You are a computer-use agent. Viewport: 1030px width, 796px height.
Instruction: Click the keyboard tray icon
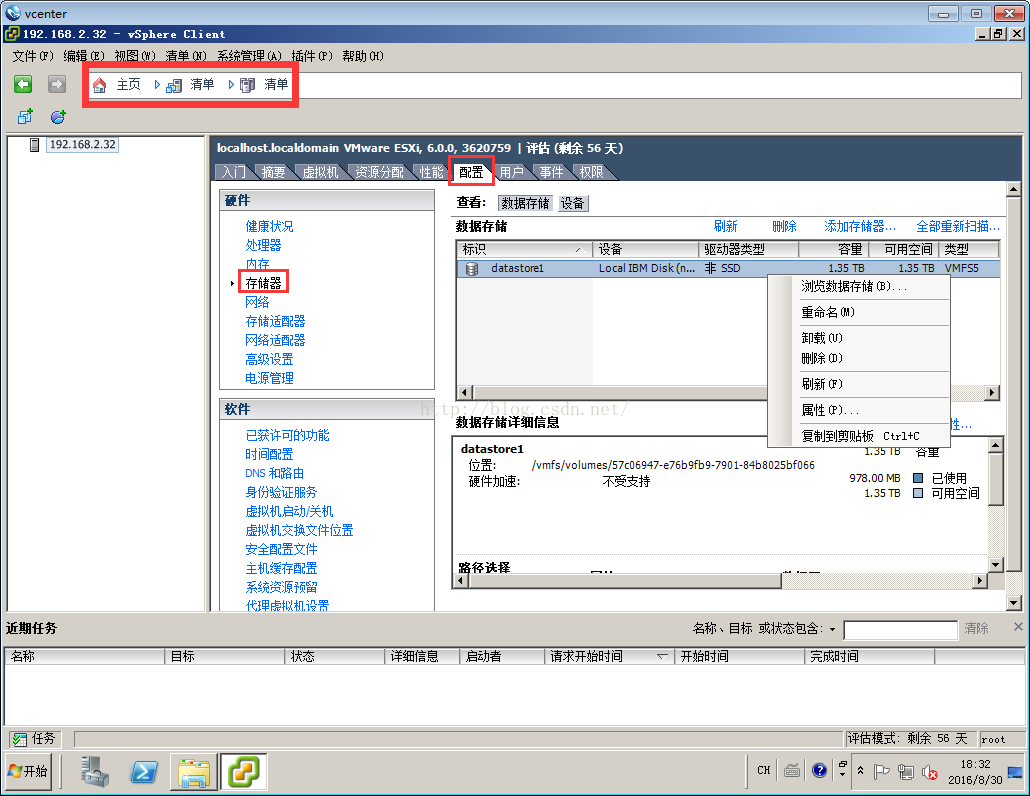(792, 770)
